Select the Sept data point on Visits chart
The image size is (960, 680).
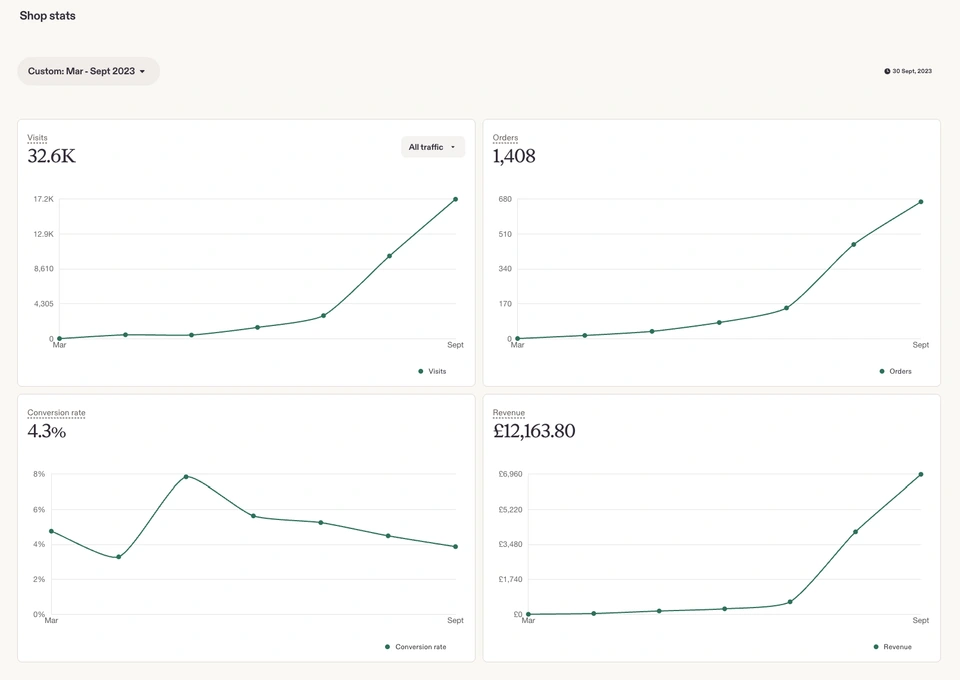click(456, 200)
